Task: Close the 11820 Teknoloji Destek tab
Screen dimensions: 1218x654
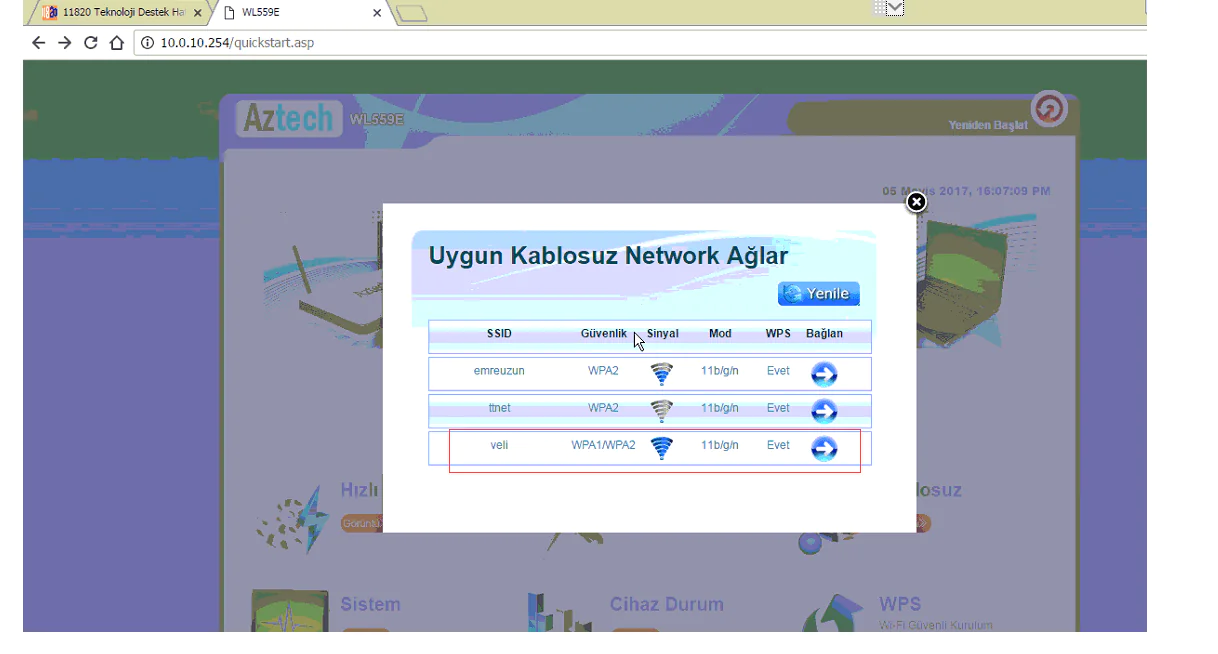Action: pyautogui.click(x=198, y=13)
